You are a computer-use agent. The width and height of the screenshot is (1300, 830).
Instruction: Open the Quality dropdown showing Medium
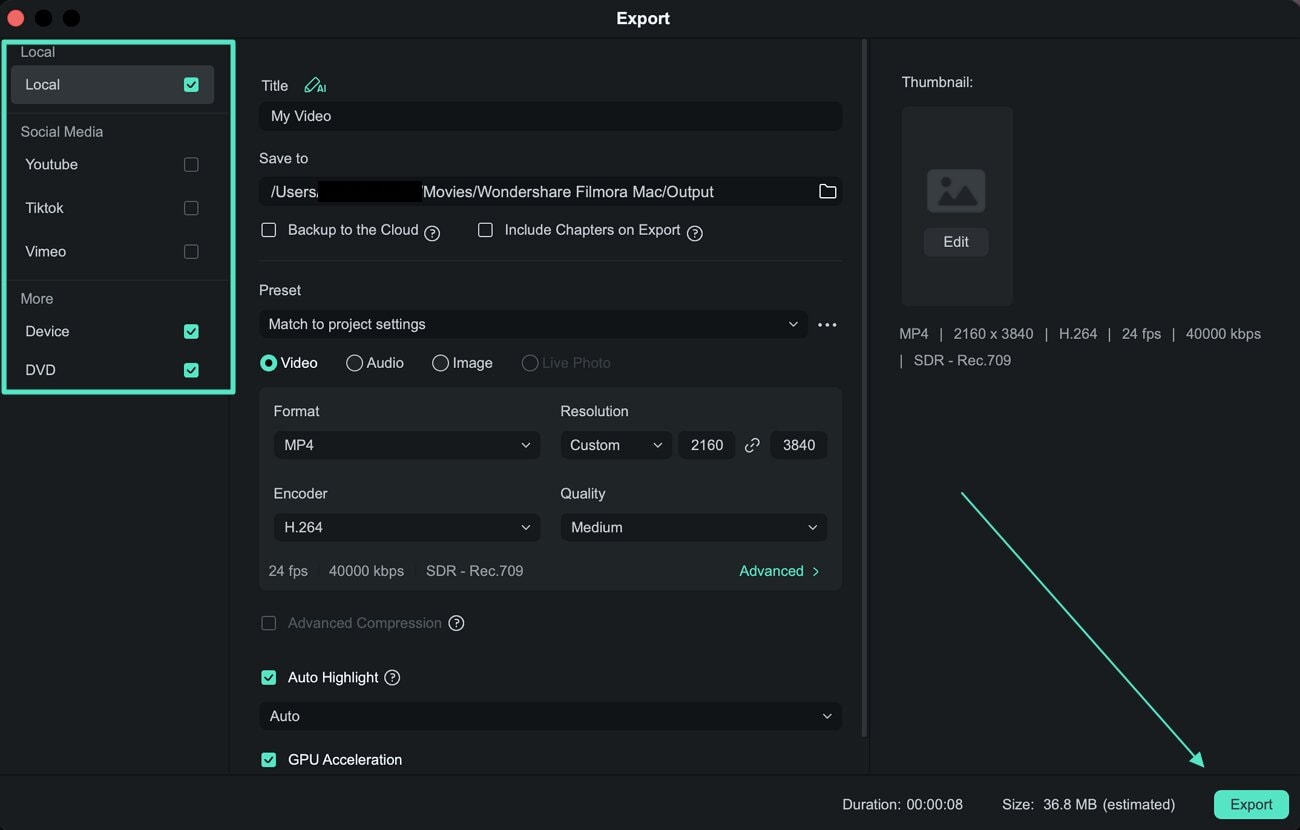[694, 527]
